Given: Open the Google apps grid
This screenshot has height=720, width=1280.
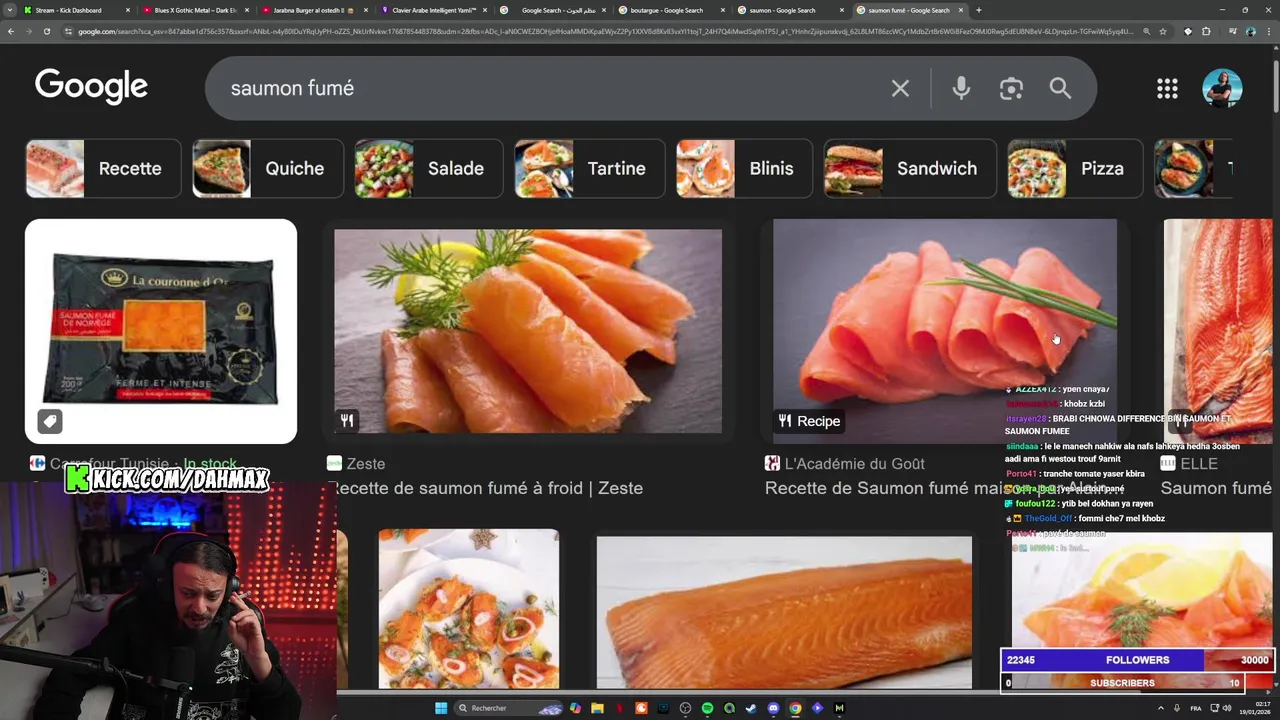Looking at the screenshot, I should 1167,88.
